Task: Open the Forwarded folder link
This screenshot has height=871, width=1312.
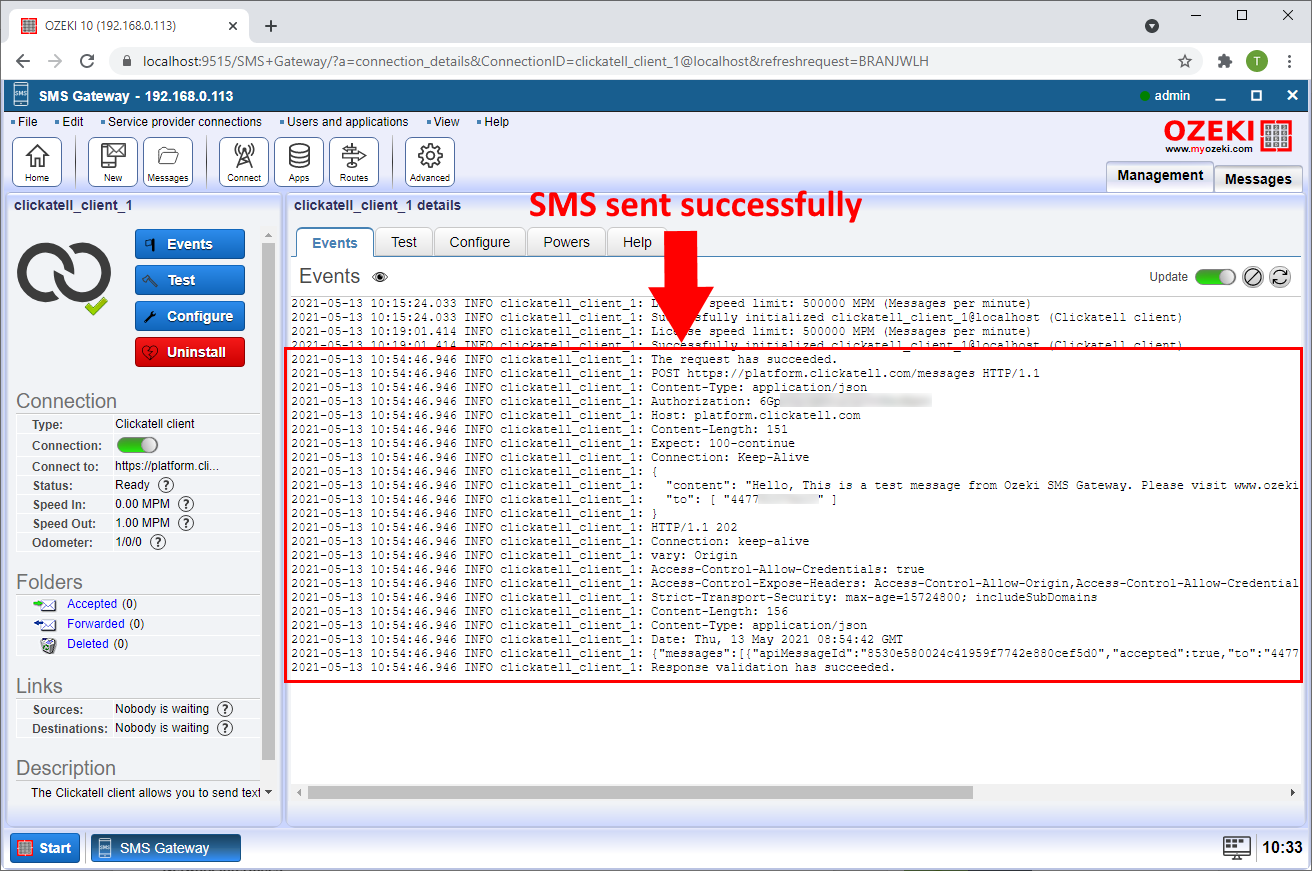Action: pos(96,624)
